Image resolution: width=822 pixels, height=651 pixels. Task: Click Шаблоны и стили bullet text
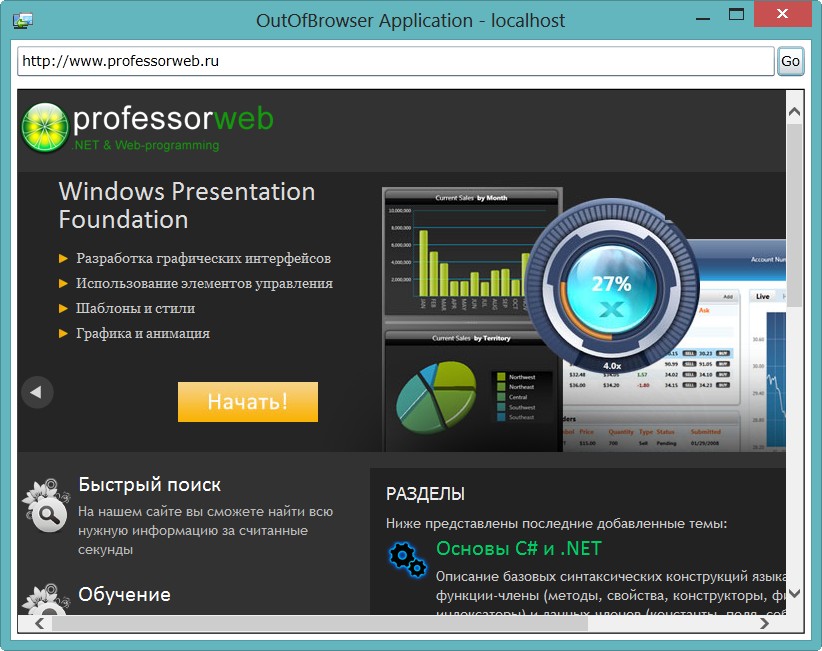pyautogui.click(x=135, y=308)
